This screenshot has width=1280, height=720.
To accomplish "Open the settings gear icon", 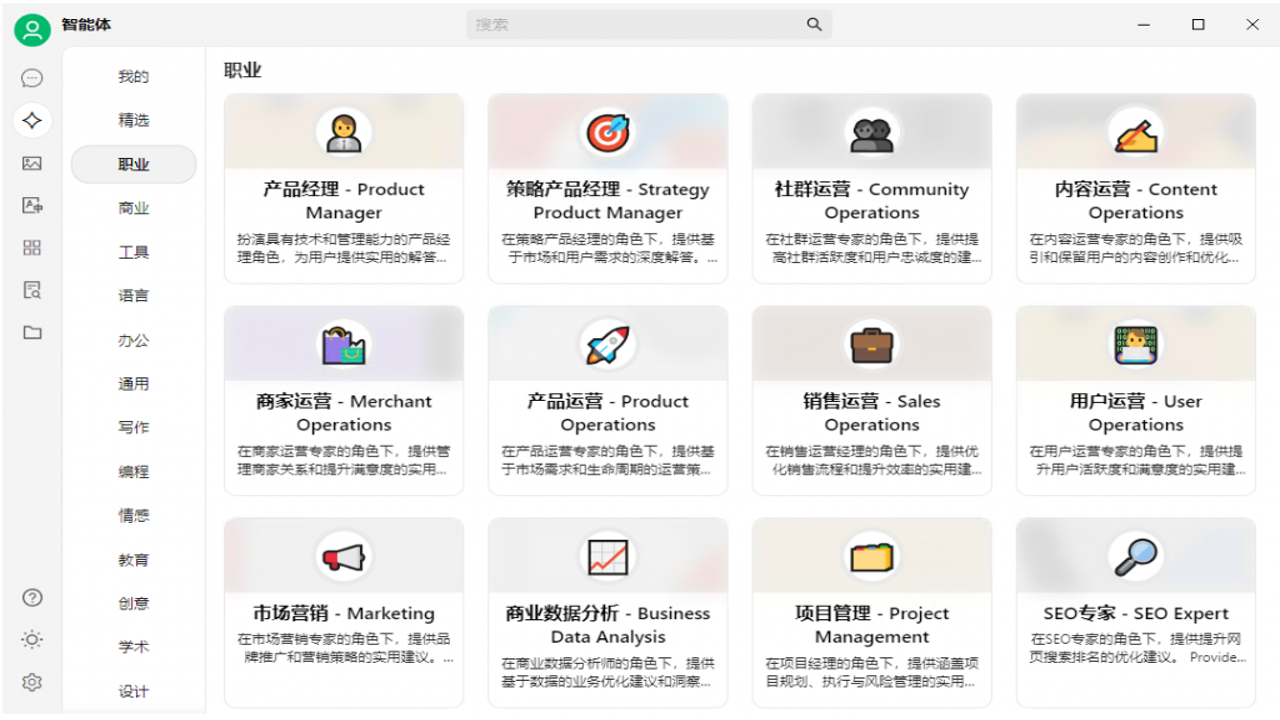I will pos(32,683).
